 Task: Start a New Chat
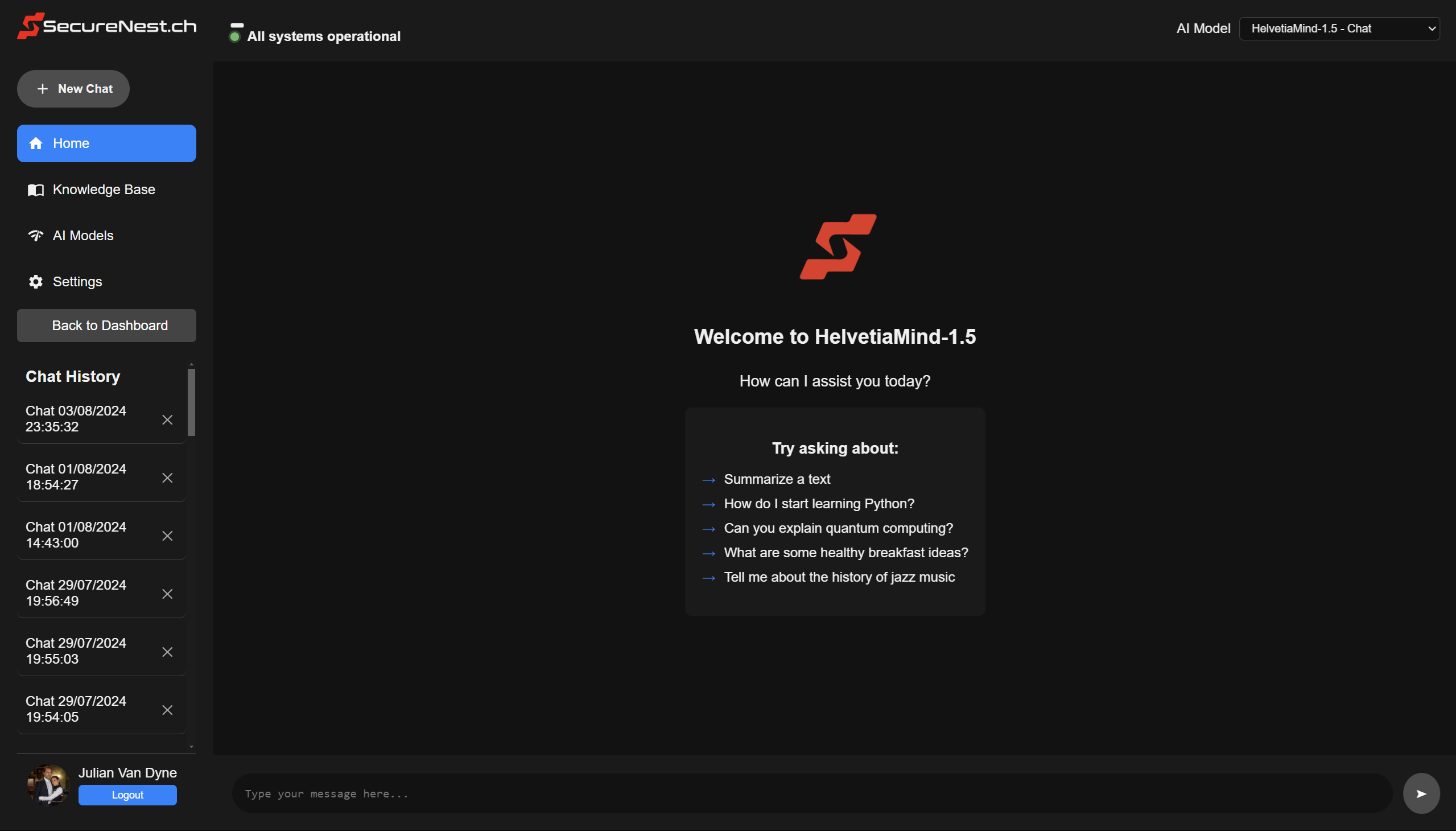point(73,89)
